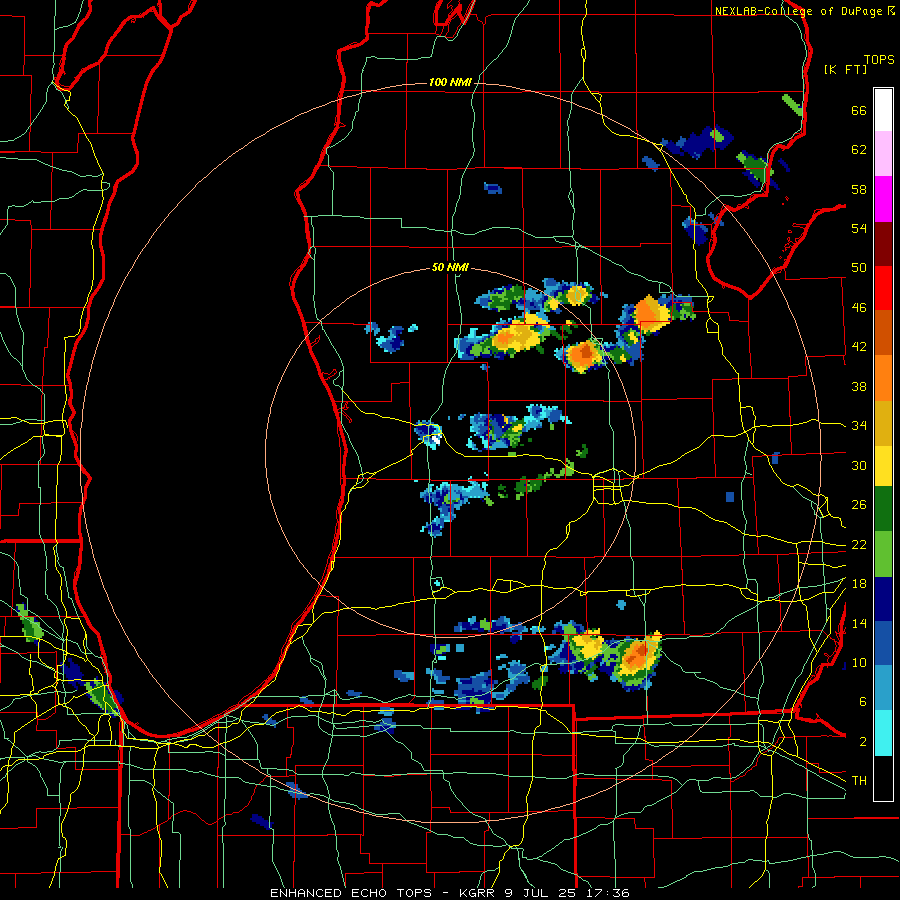
Task: Click the TH legend label
Action: [859, 780]
